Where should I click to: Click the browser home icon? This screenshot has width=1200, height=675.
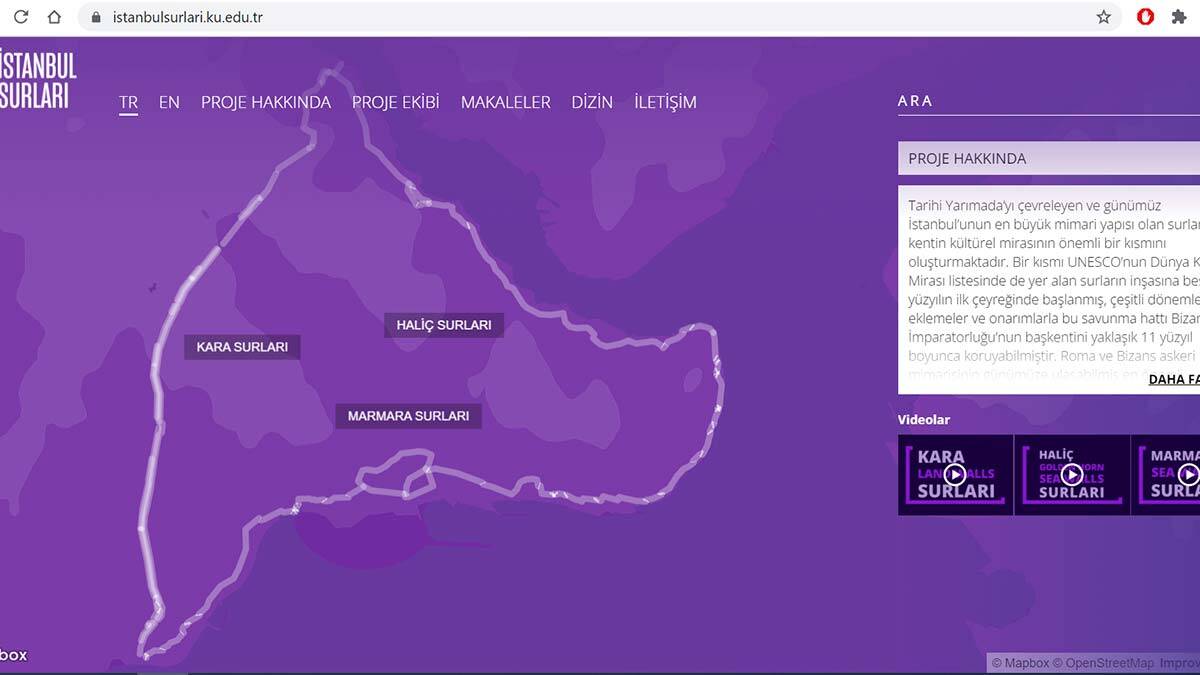54,17
